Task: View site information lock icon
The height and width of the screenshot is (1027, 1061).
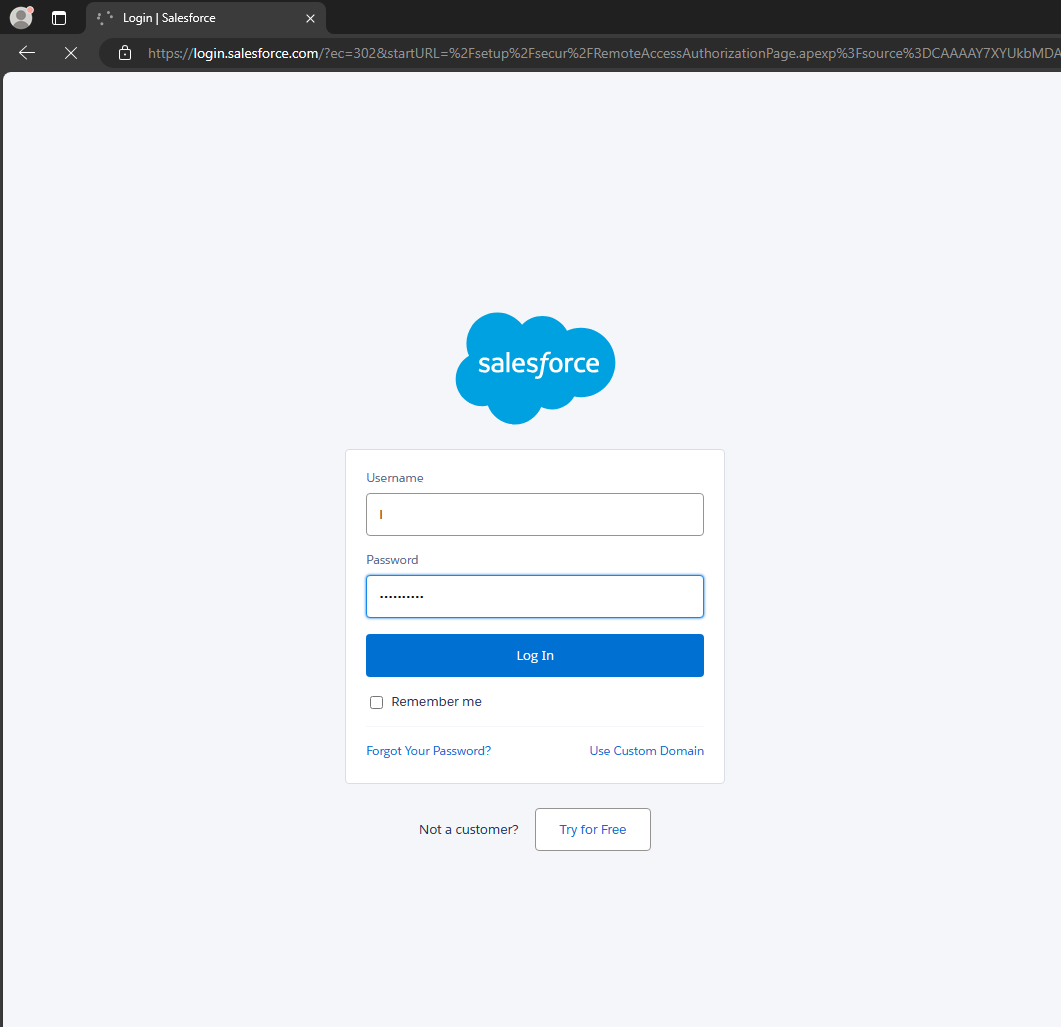Action: (x=125, y=53)
